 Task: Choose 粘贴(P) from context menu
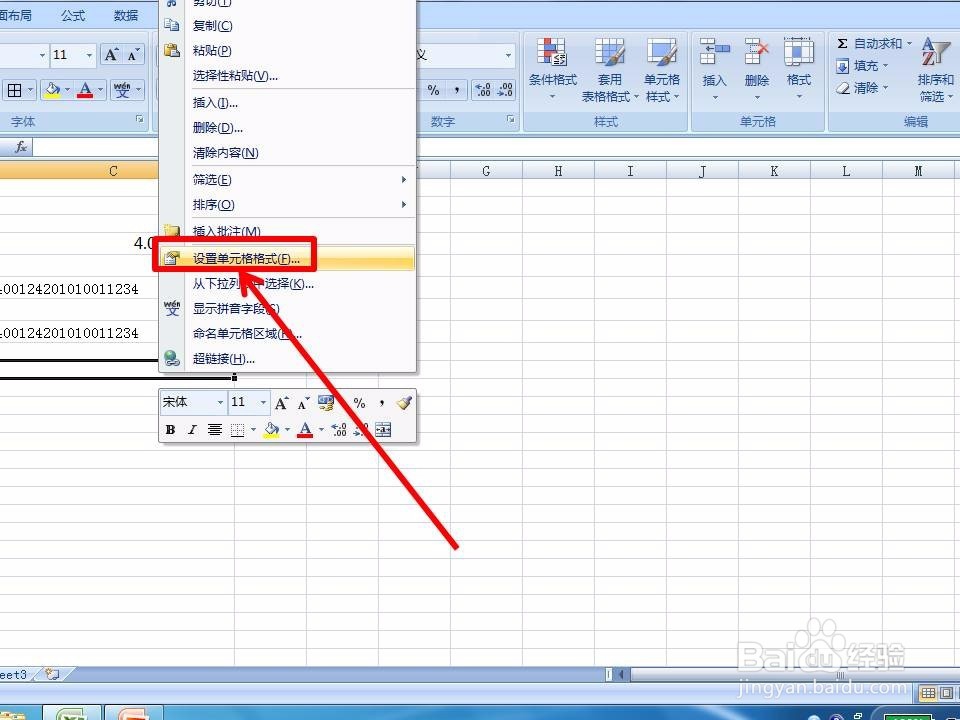pyautogui.click(x=288, y=51)
